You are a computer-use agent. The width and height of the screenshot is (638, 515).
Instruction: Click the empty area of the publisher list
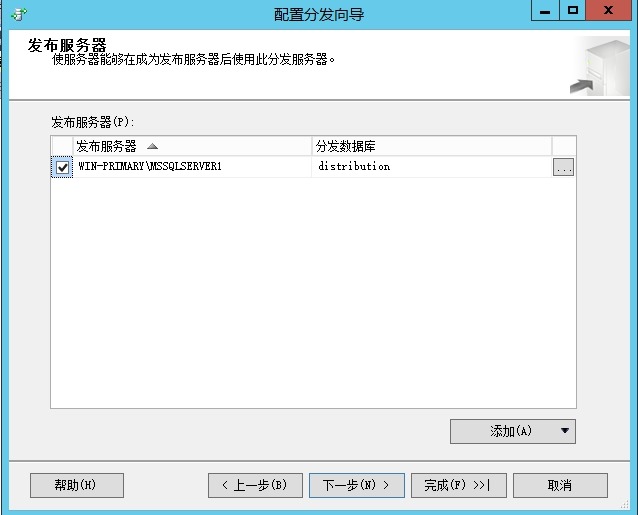(312, 300)
